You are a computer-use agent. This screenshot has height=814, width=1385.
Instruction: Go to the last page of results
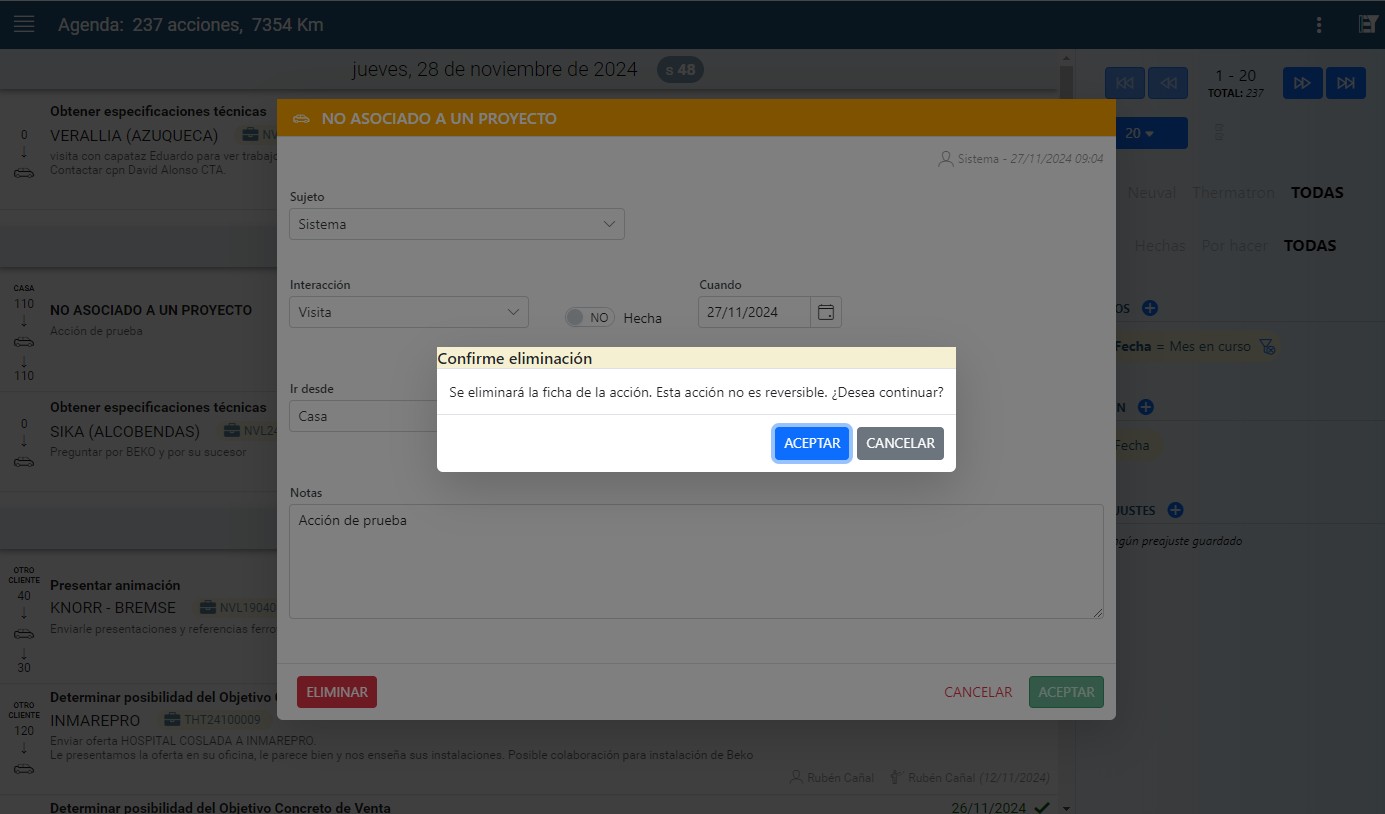pyautogui.click(x=1346, y=83)
